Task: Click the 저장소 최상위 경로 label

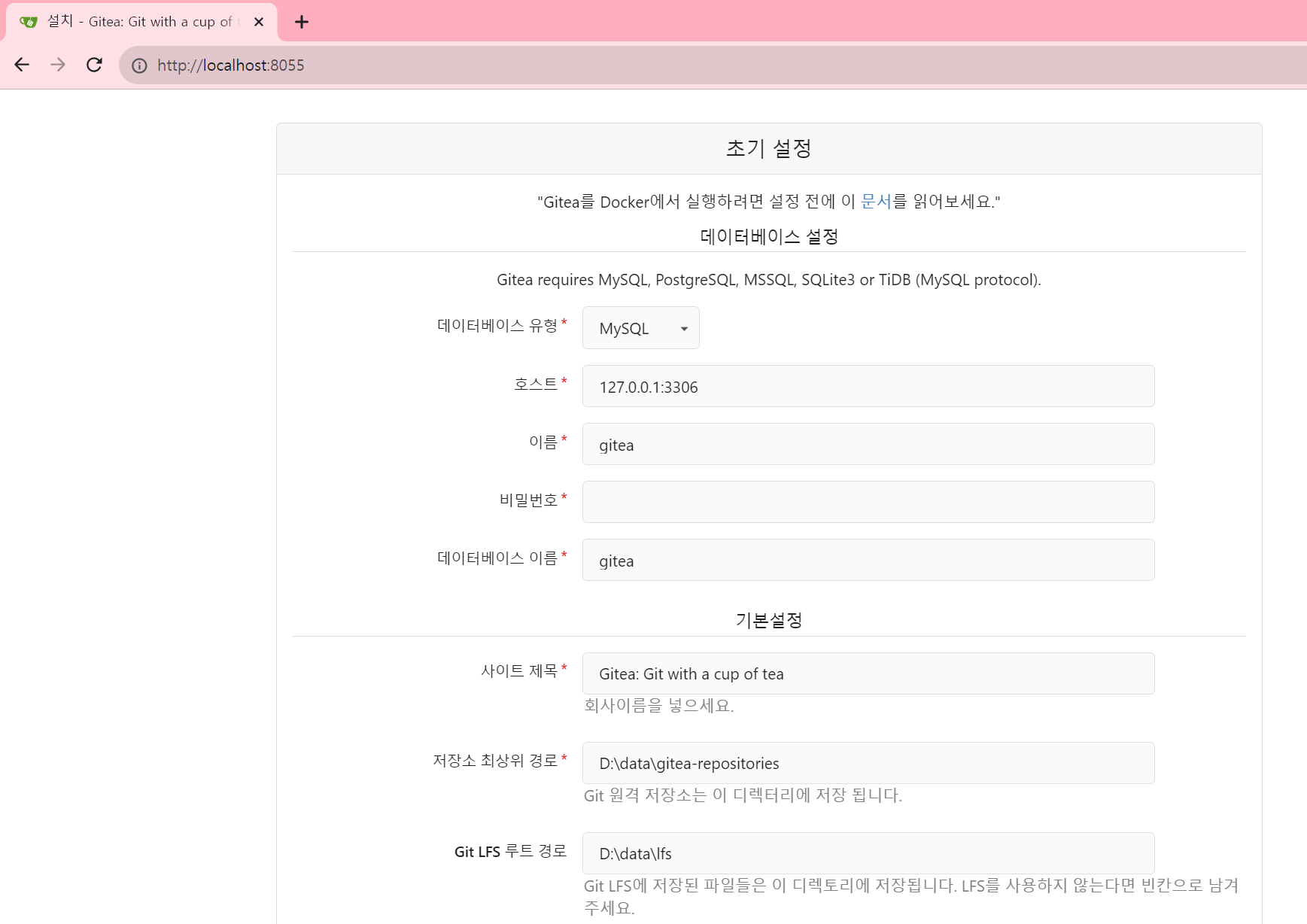Action: (x=495, y=761)
